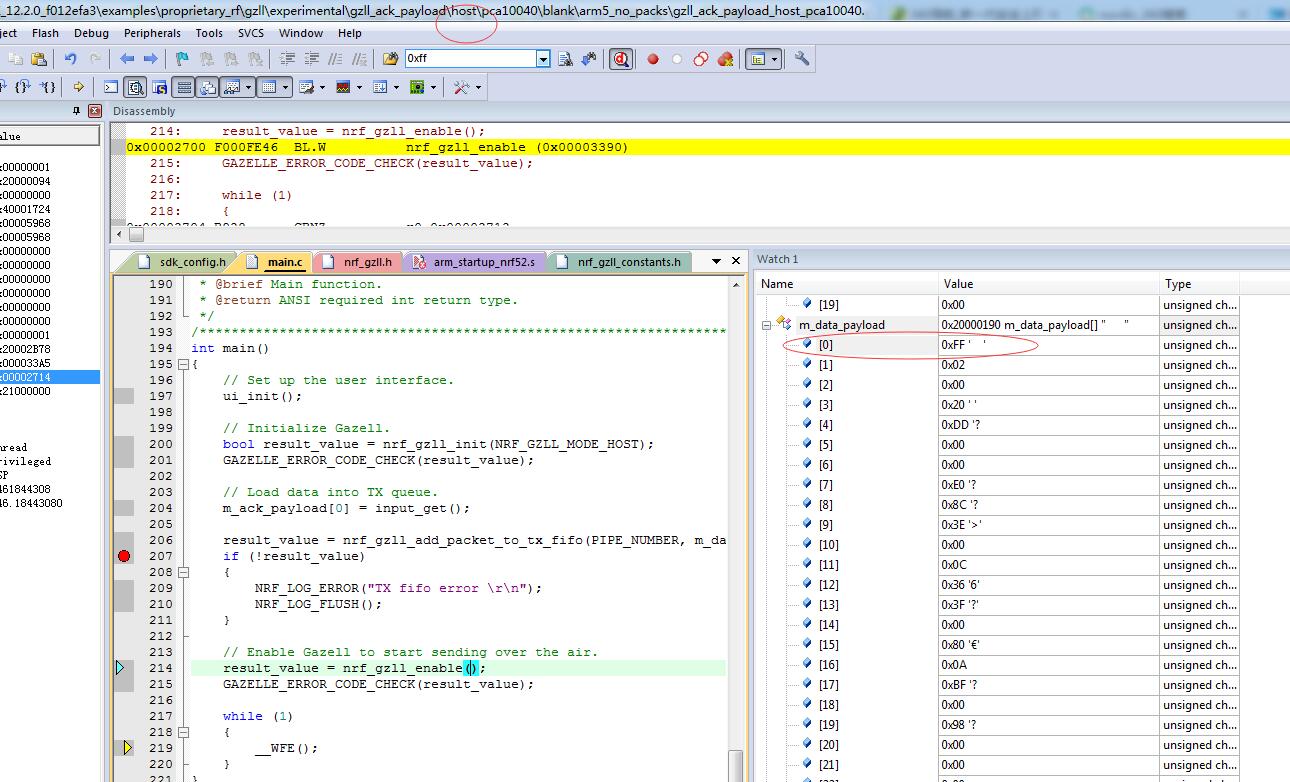Remove the breakpoint marker at line 207
This screenshot has height=782, width=1290.
[124, 556]
